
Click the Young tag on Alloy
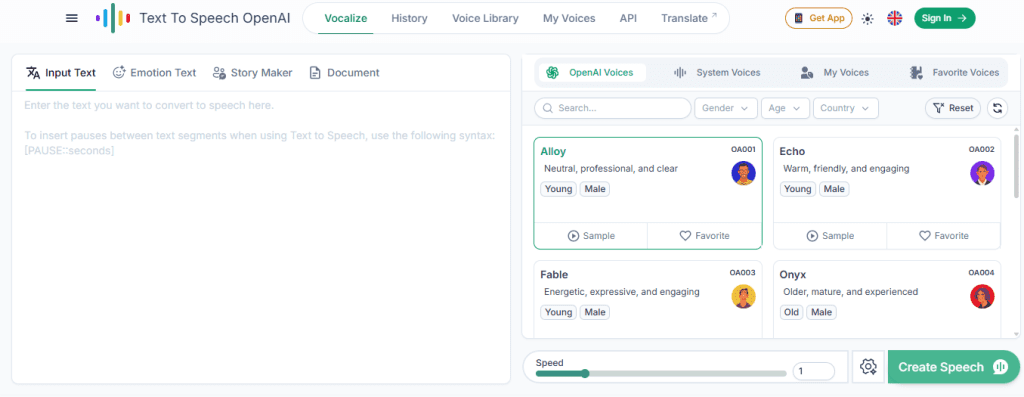pyautogui.click(x=558, y=189)
